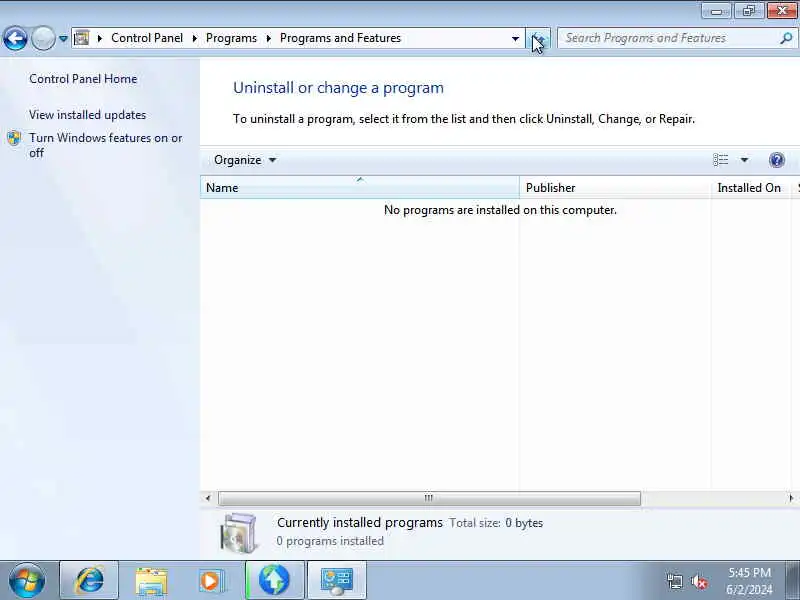Click 'No programs are installed on this computer.' text
Viewport: 800px width, 600px height.
[500, 210]
